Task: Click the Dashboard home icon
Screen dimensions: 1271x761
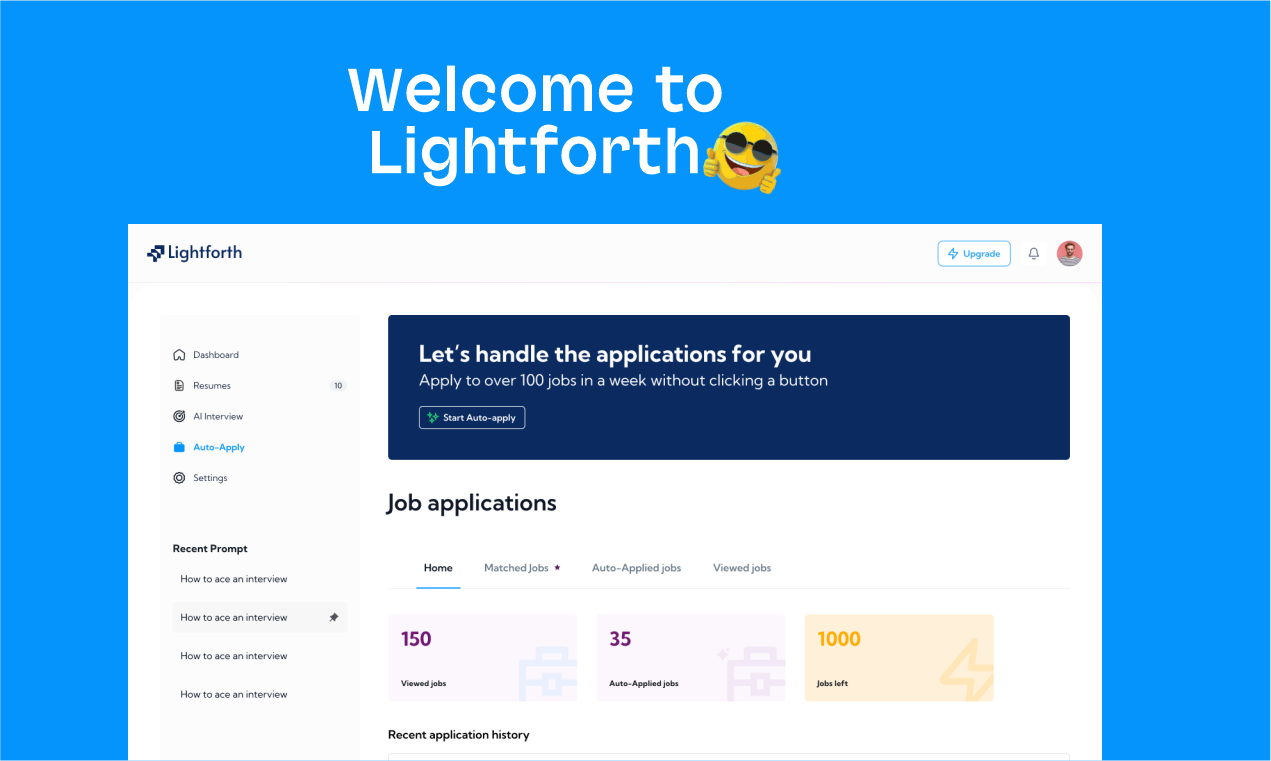Action: tap(179, 355)
